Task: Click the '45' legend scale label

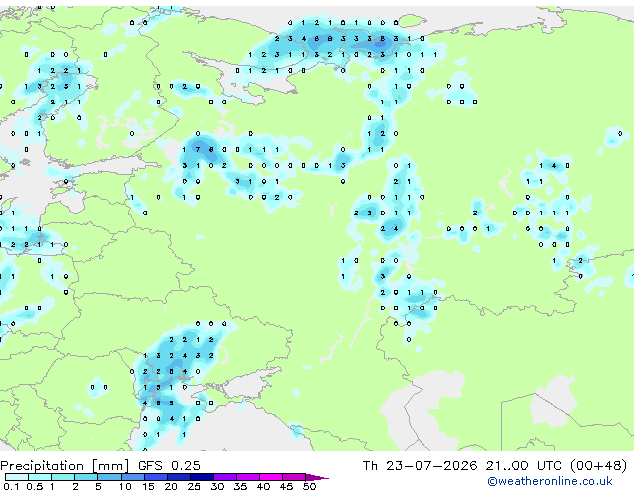Action: pyautogui.click(x=286, y=486)
